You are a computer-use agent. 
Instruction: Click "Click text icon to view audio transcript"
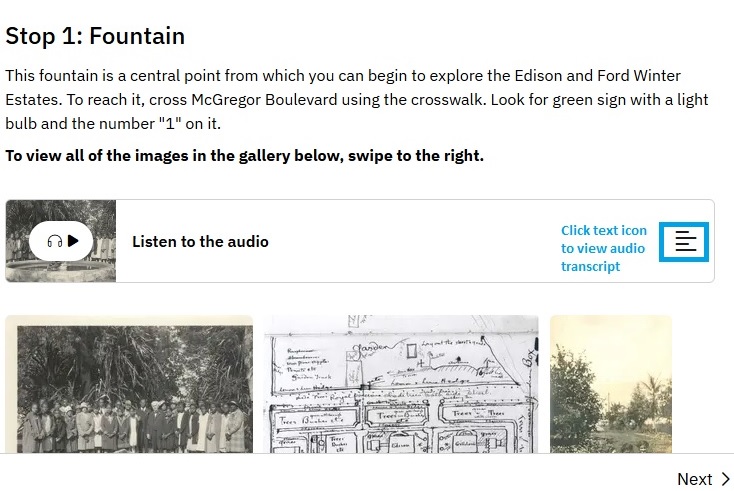click(x=604, y=248)
